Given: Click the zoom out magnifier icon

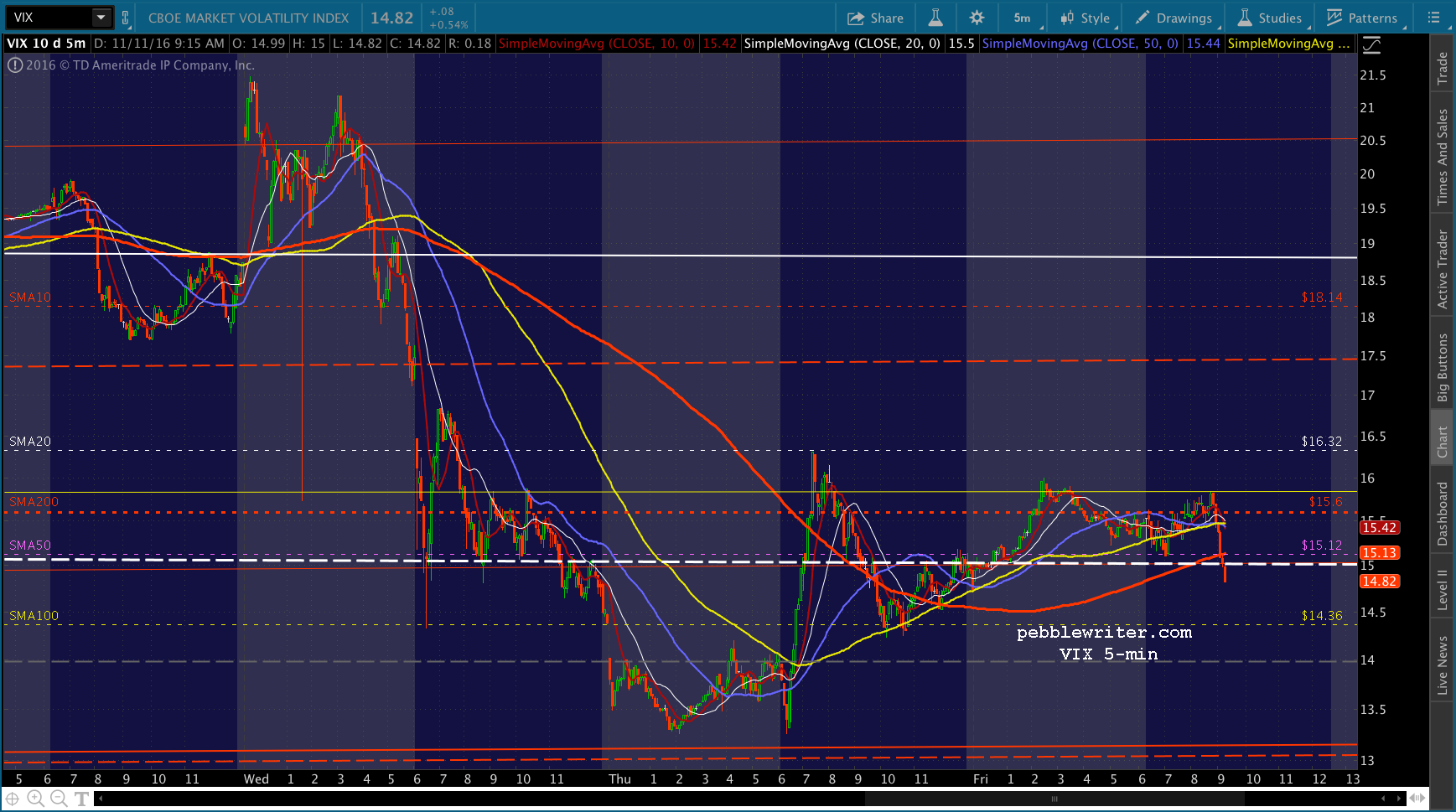Looking at the screenshot, I should coord(59,799).
